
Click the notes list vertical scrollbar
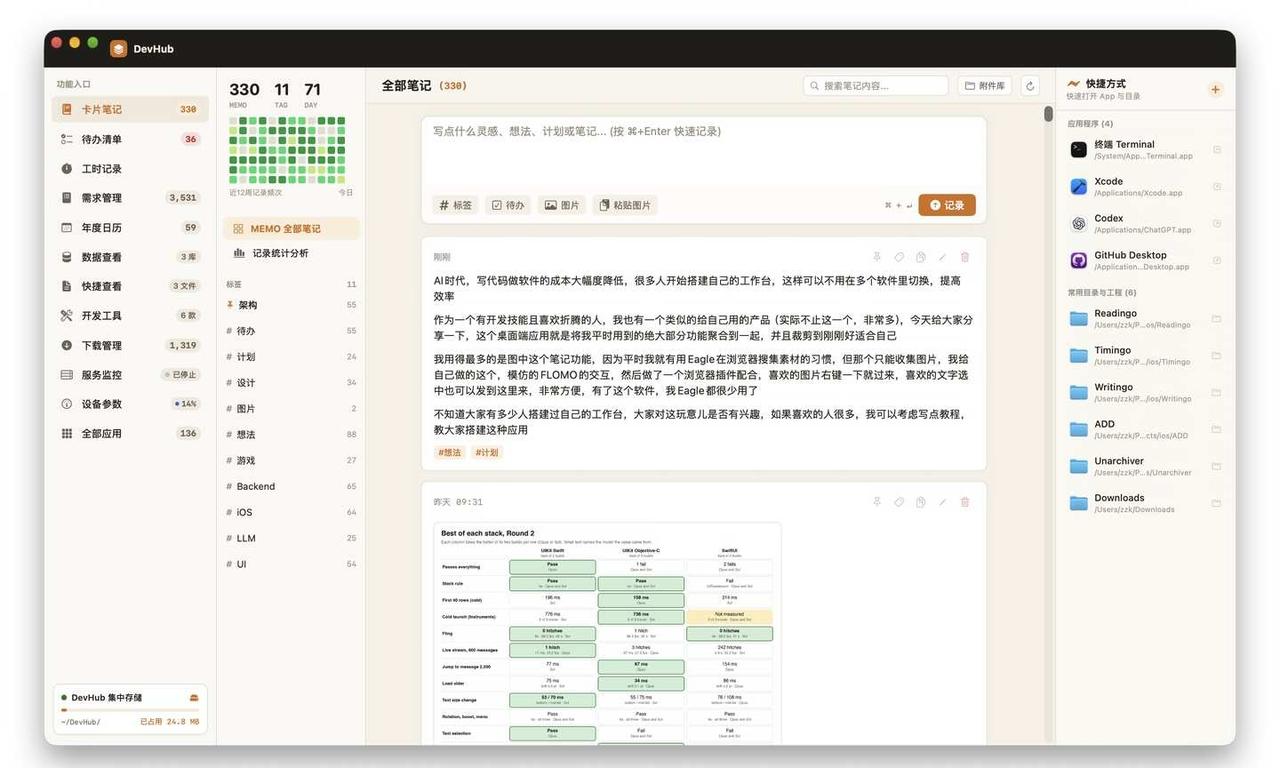pyautogui.click(x=1048, y=114)
